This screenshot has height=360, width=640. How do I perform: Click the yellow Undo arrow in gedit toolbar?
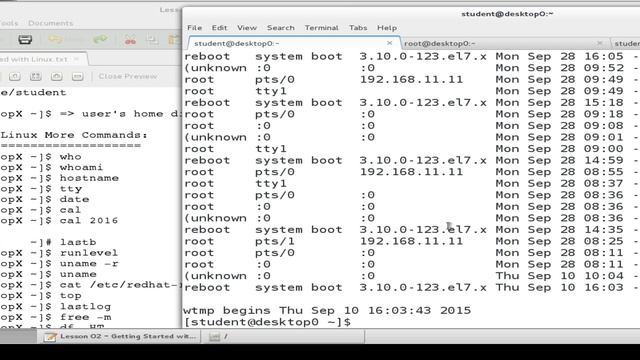[x=56, y=39]
